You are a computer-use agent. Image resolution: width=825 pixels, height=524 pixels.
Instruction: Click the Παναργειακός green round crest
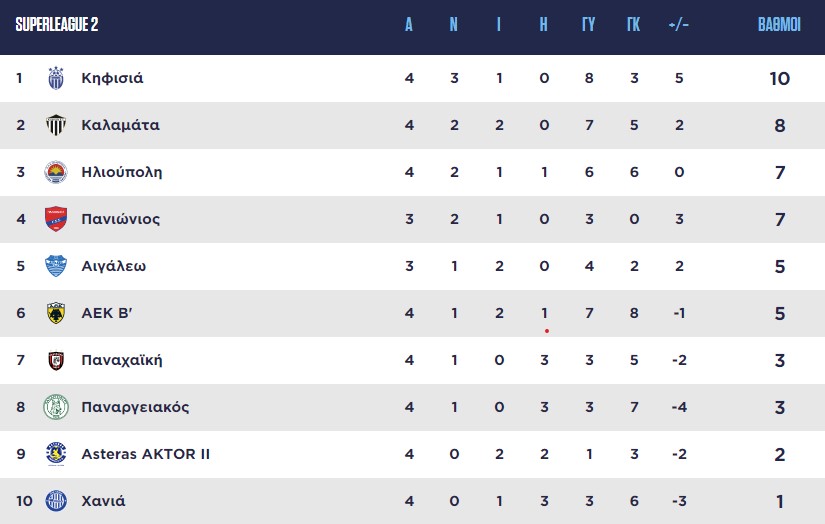coord(56,407)
